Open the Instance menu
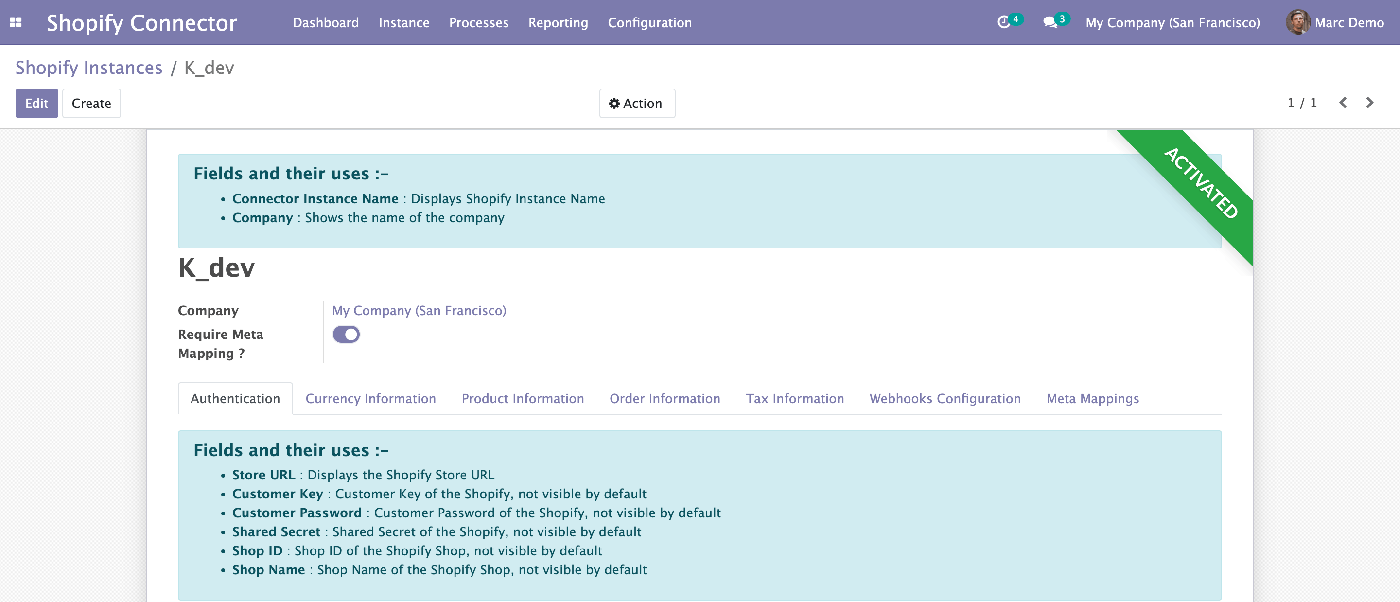 (404, 22)
